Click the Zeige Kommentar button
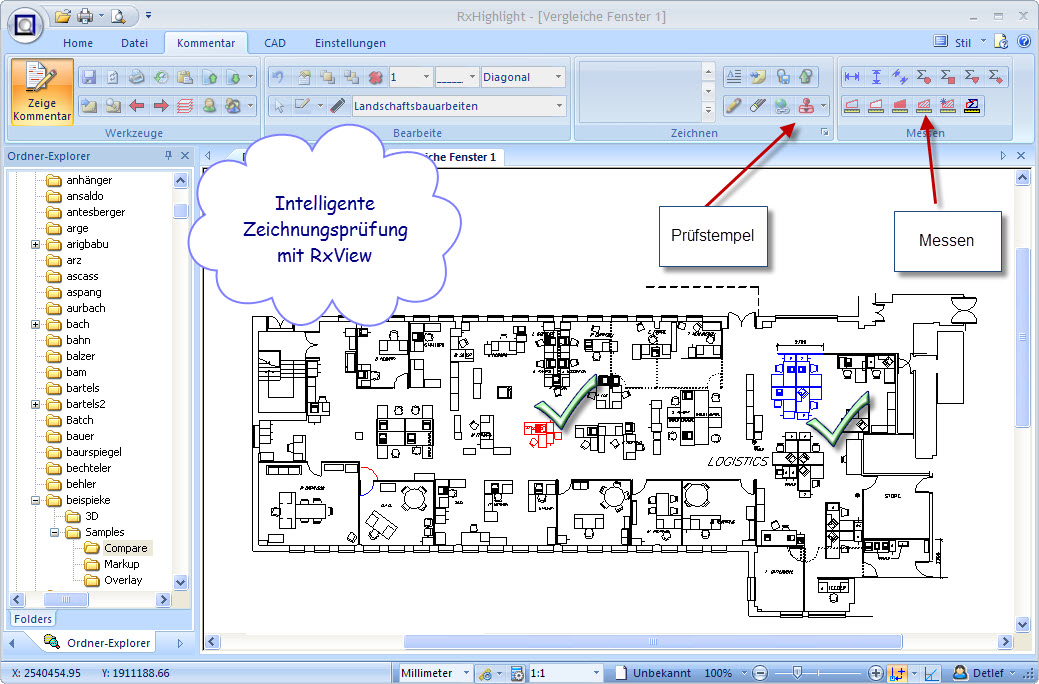1039x684 pixels. pos(42,92)
